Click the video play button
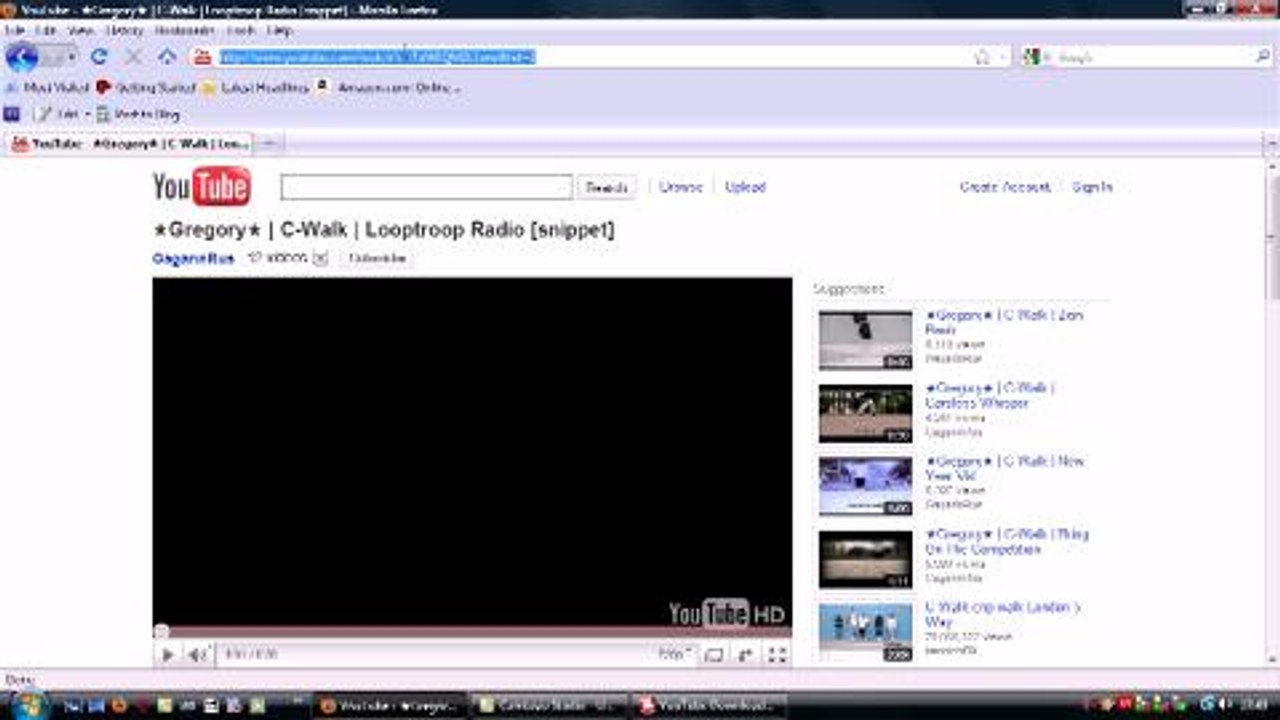The image size is (1280, 720). 167,655
